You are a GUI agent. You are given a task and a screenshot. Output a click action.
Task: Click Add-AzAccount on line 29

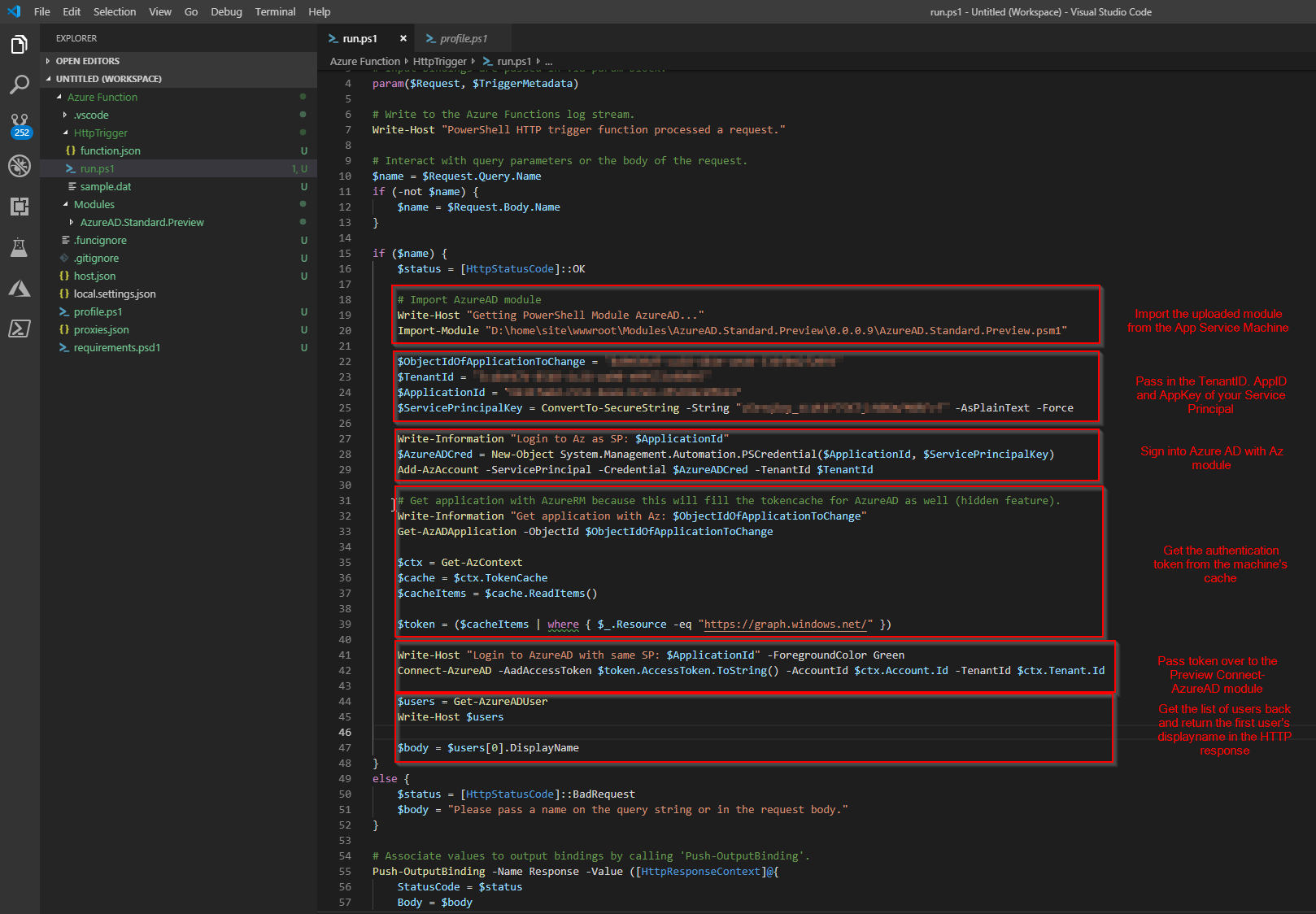point(438,469)
